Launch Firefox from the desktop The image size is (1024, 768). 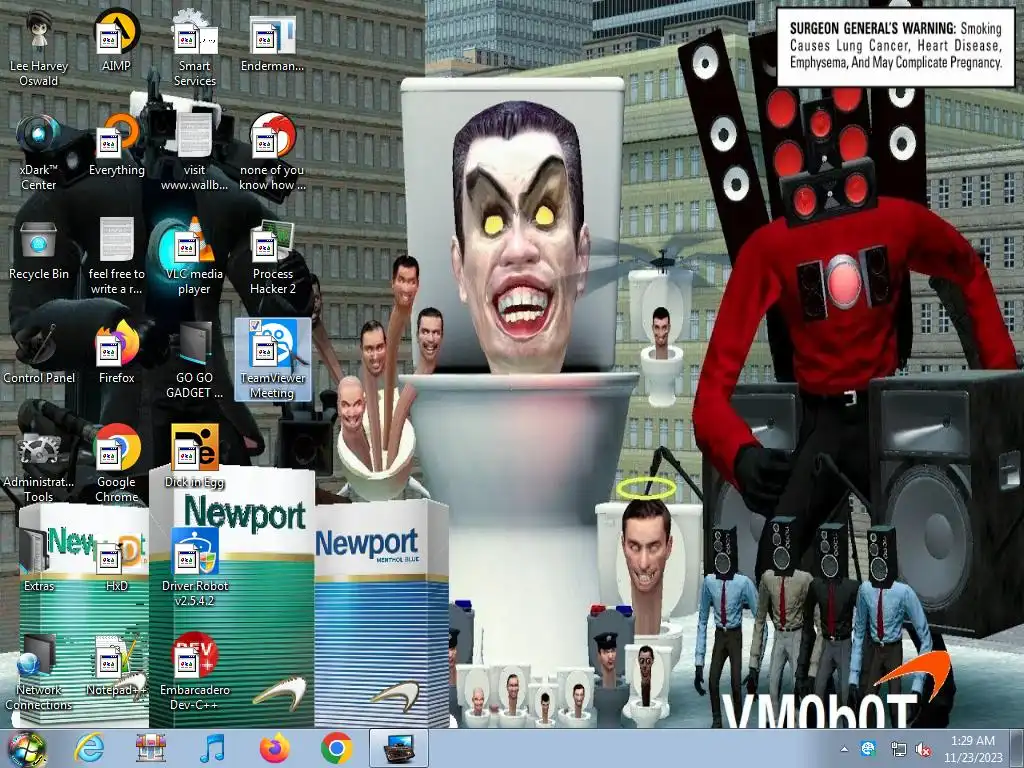116,353
